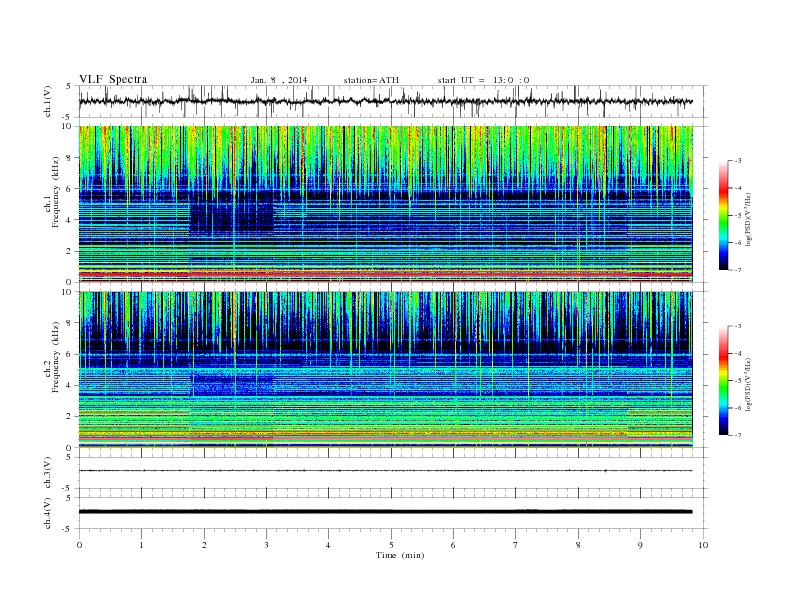This screenshot has height=612, width=792.
Task: Click the thick ch.4 waveform trace
Action: 385,512
